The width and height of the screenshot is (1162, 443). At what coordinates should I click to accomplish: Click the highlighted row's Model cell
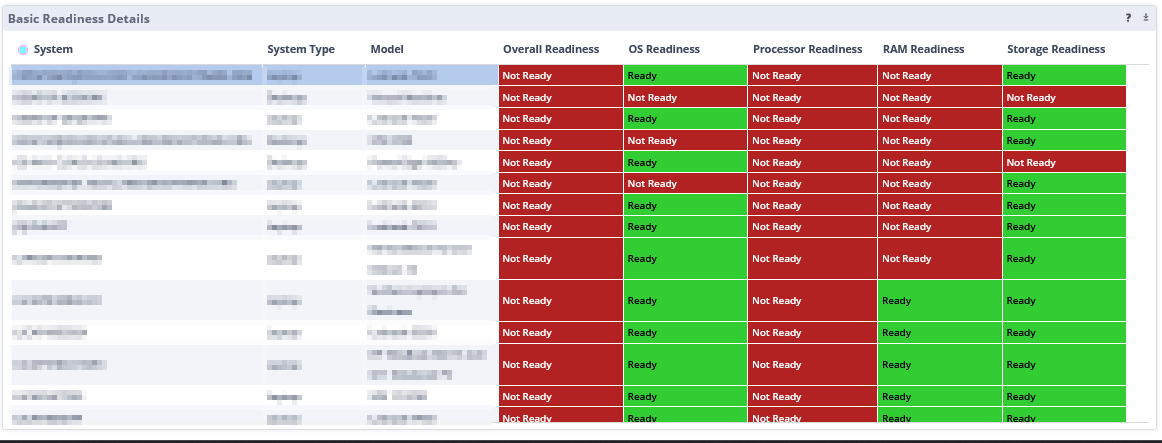[431, 75]
